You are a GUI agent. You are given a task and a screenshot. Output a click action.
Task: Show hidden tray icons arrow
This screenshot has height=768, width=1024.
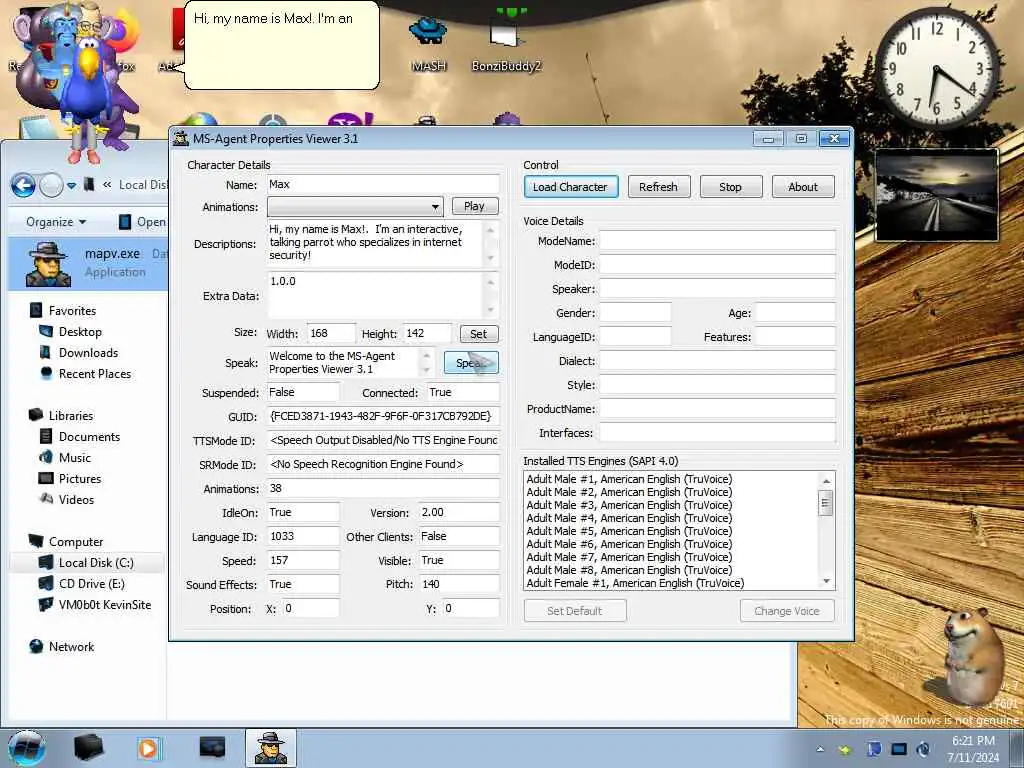click(820, 749)
